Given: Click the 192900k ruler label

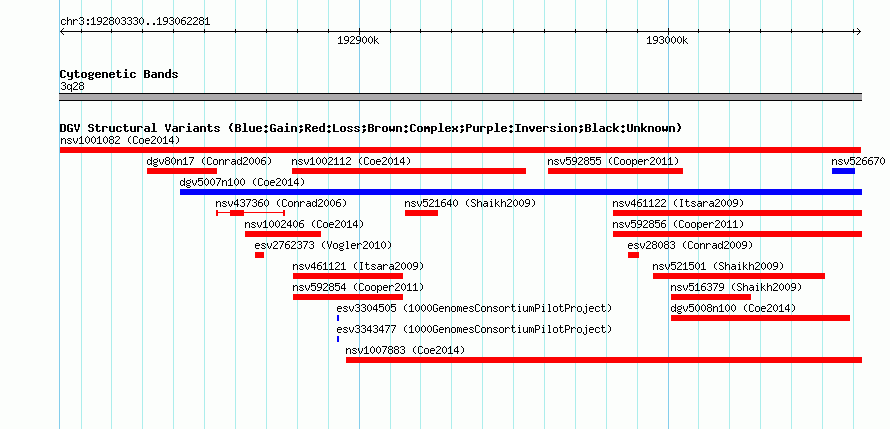Looking at the screenshot, I should coord(358,40).
